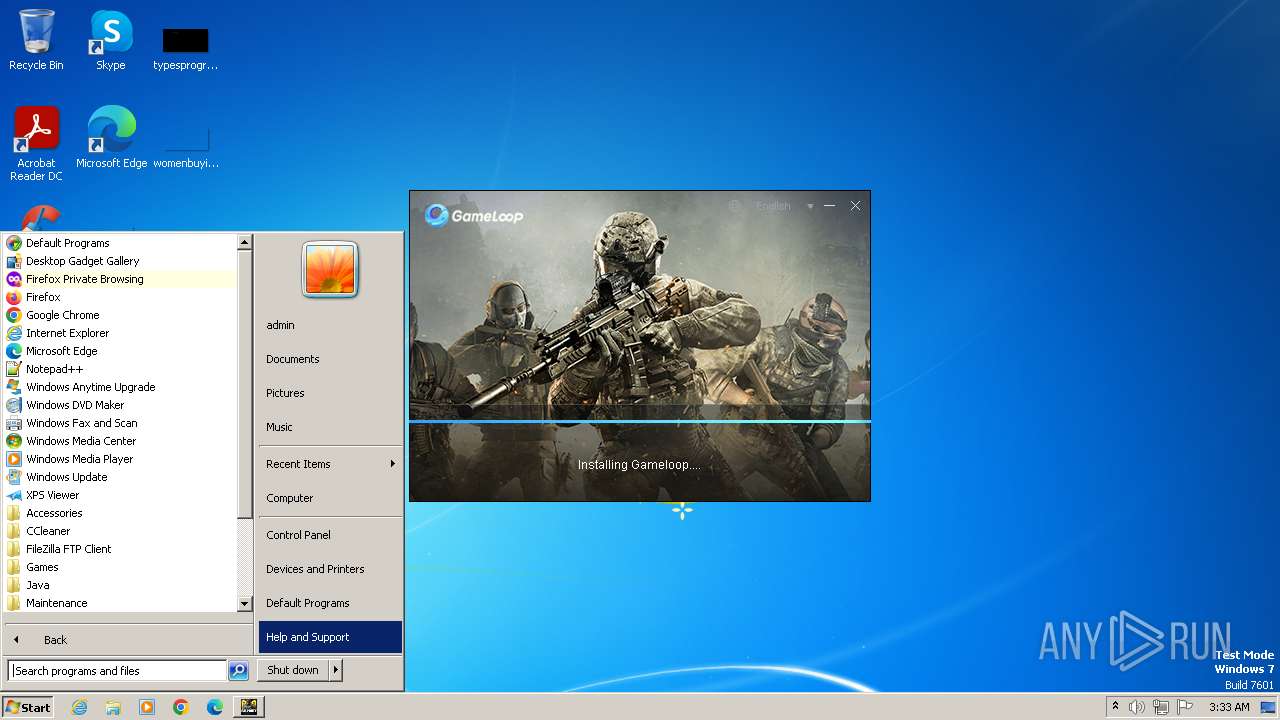The image size is (1280, 720).
Task: Open Windows Media Player taskbar icon
Action: [147, 707]
